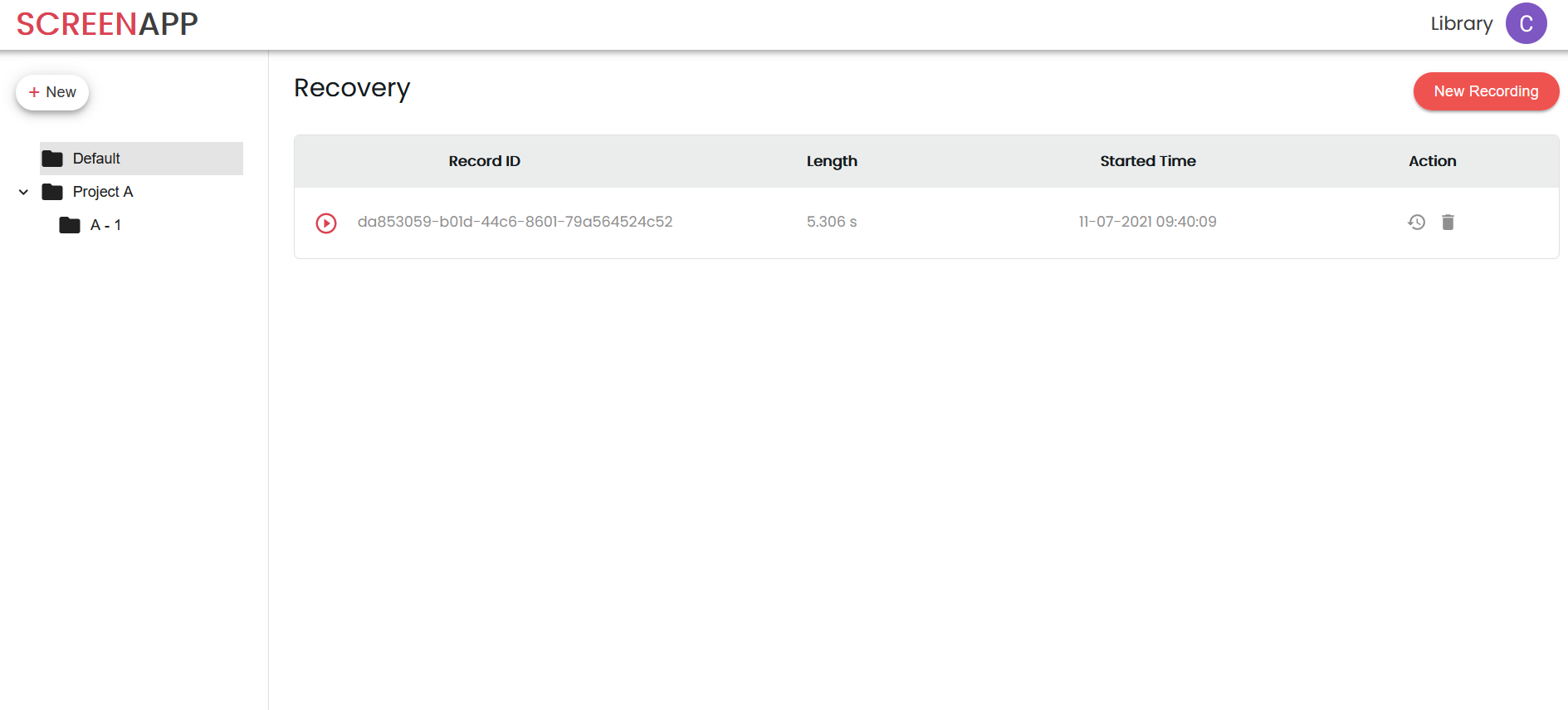This screenshot has height=710, width=1568.
Task: Restore the recording with the history icon
Action: click(x=1416, y=222)
